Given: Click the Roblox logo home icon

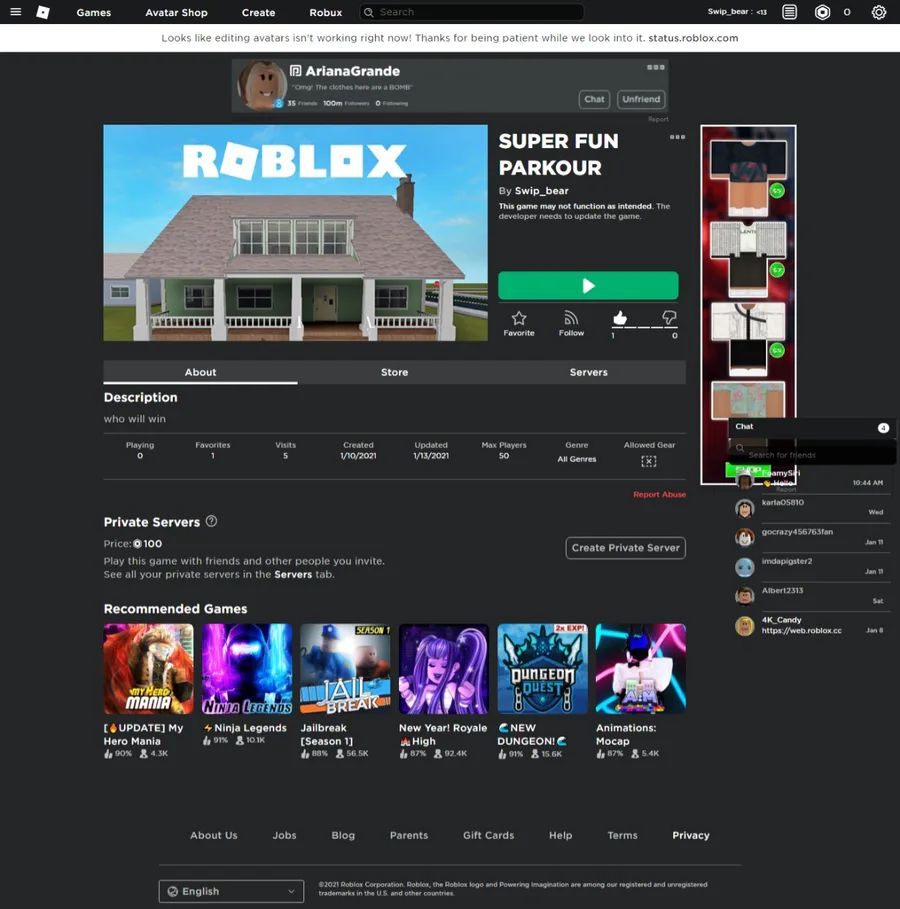Looking at the screenshot, I should 43,12.
